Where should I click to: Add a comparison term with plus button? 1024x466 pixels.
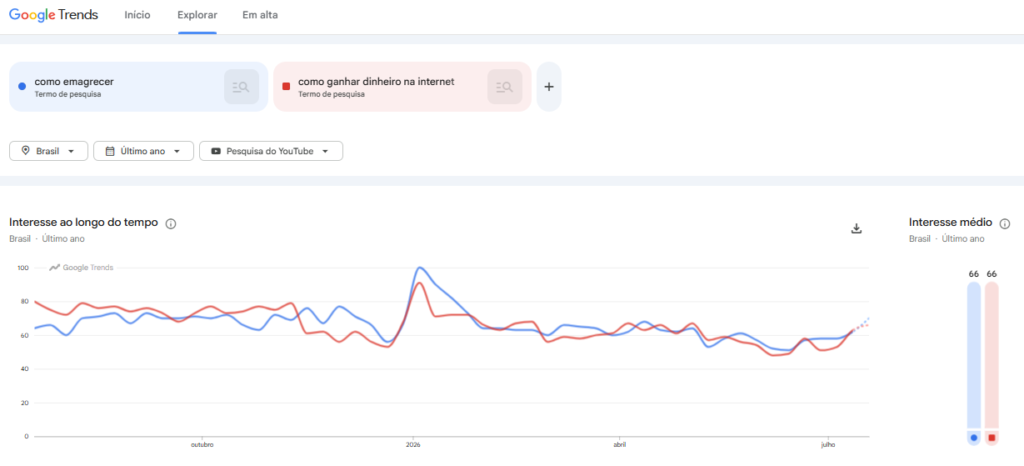coord(549,87)
